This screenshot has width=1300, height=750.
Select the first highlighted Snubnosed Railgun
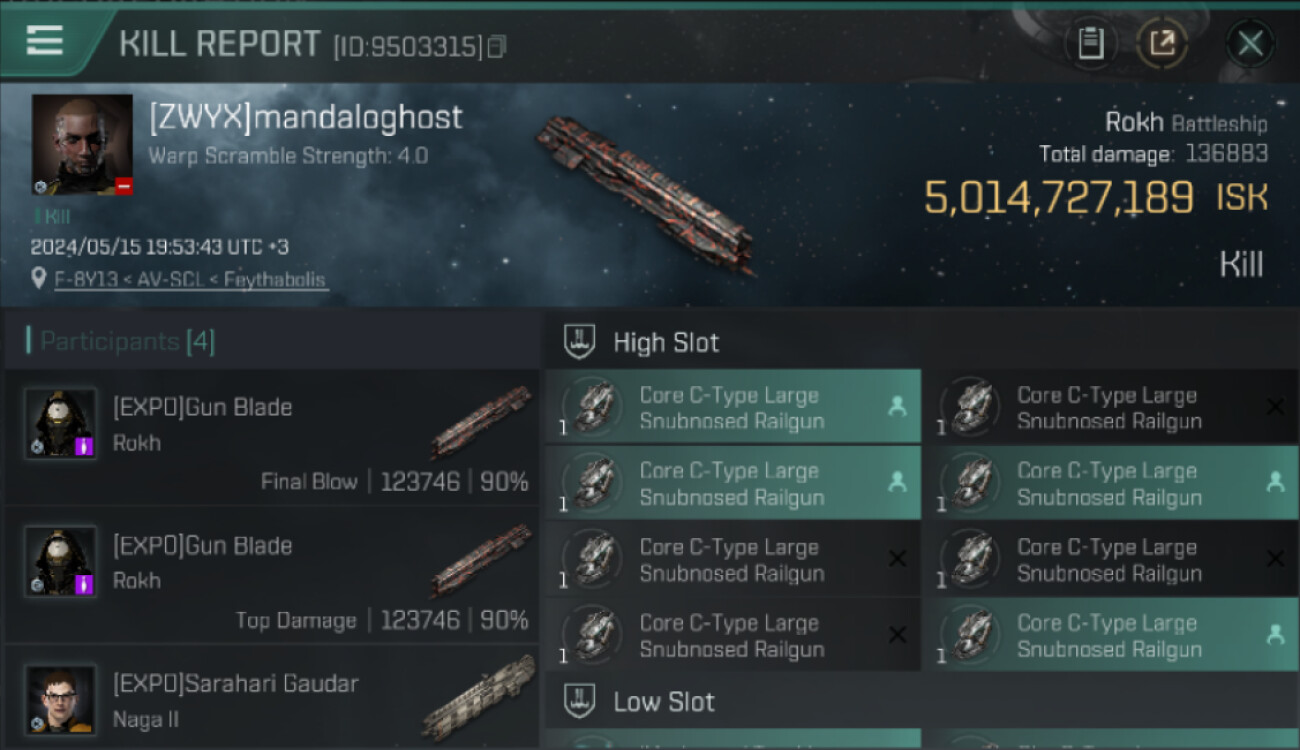click(x=732, y=407)
